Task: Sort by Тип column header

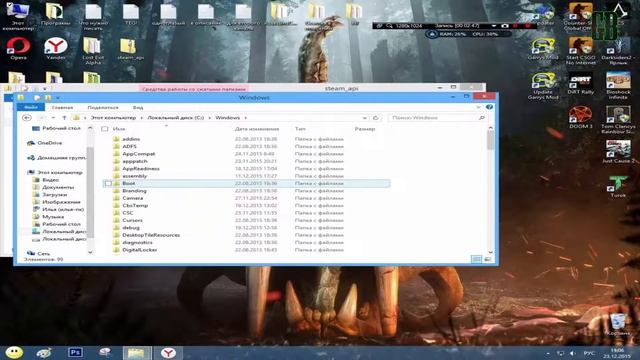Action: 300,129
